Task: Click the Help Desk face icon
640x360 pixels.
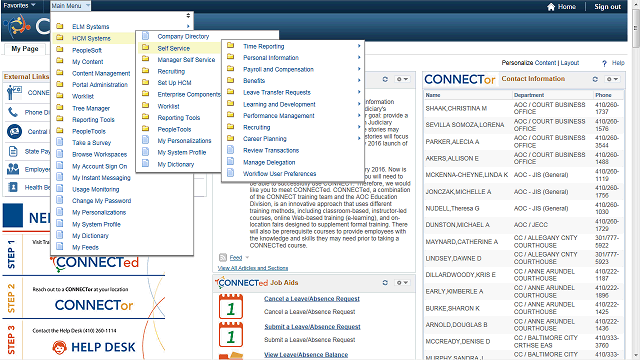Action: (x=60, y=347)
